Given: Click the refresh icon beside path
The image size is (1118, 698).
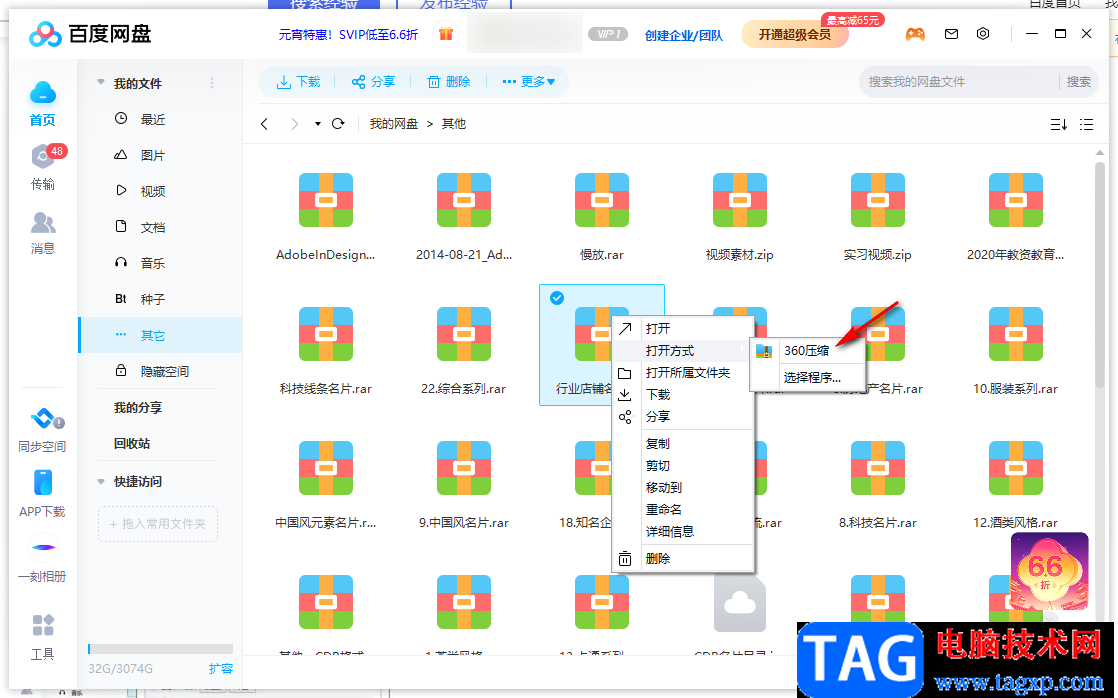Looking at the screenshot, I should point(339,123).
